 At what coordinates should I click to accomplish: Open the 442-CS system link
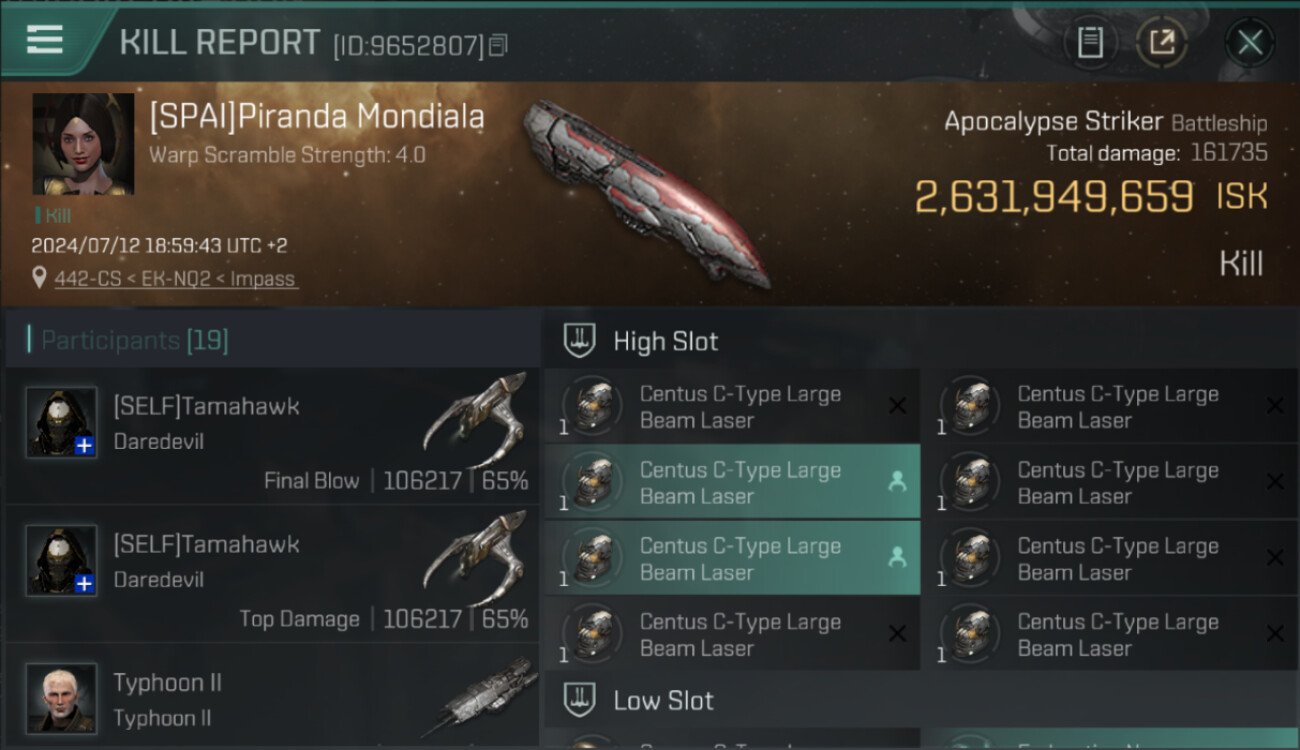(90, 279)
